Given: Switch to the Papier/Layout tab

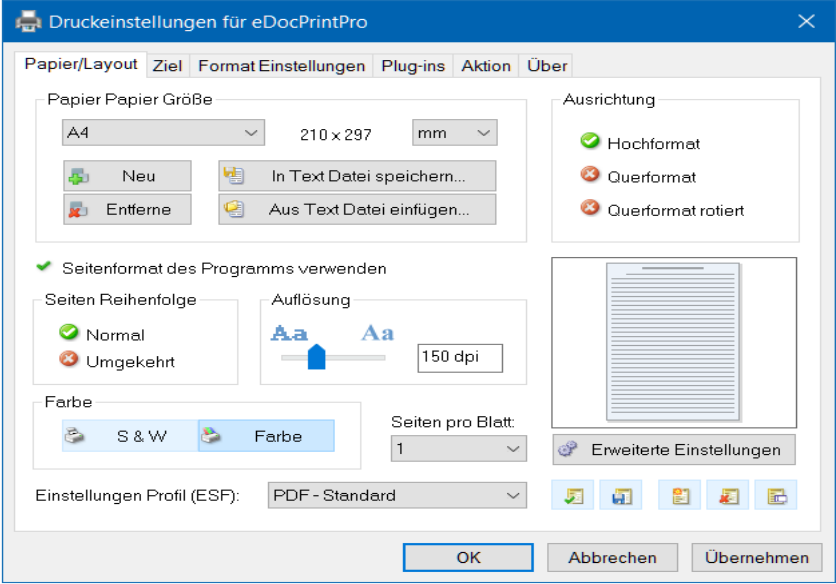Looking at the screenshot, I should click(x=81, y=64).
